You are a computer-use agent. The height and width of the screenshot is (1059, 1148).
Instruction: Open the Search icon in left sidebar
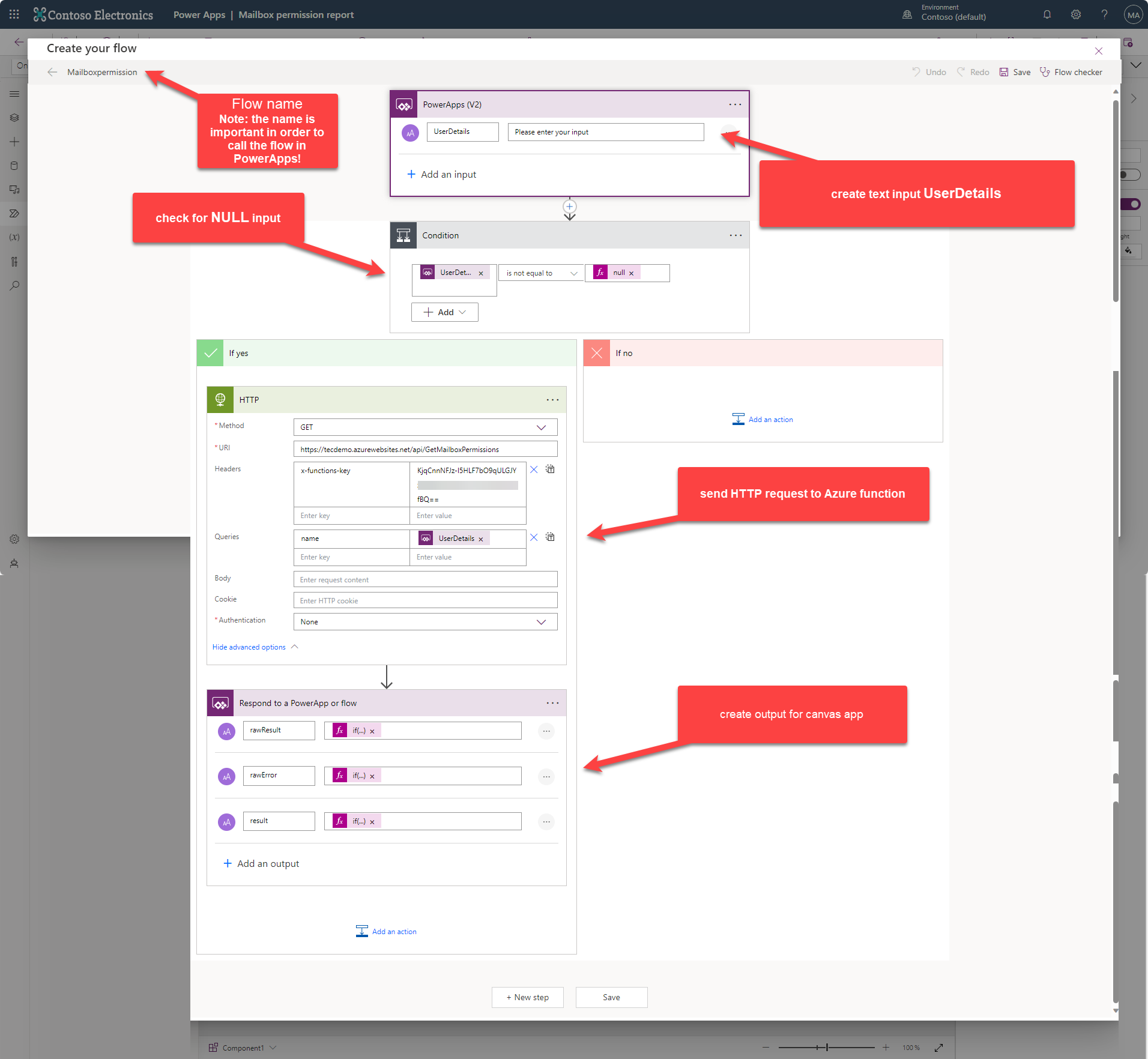point(14,286)
